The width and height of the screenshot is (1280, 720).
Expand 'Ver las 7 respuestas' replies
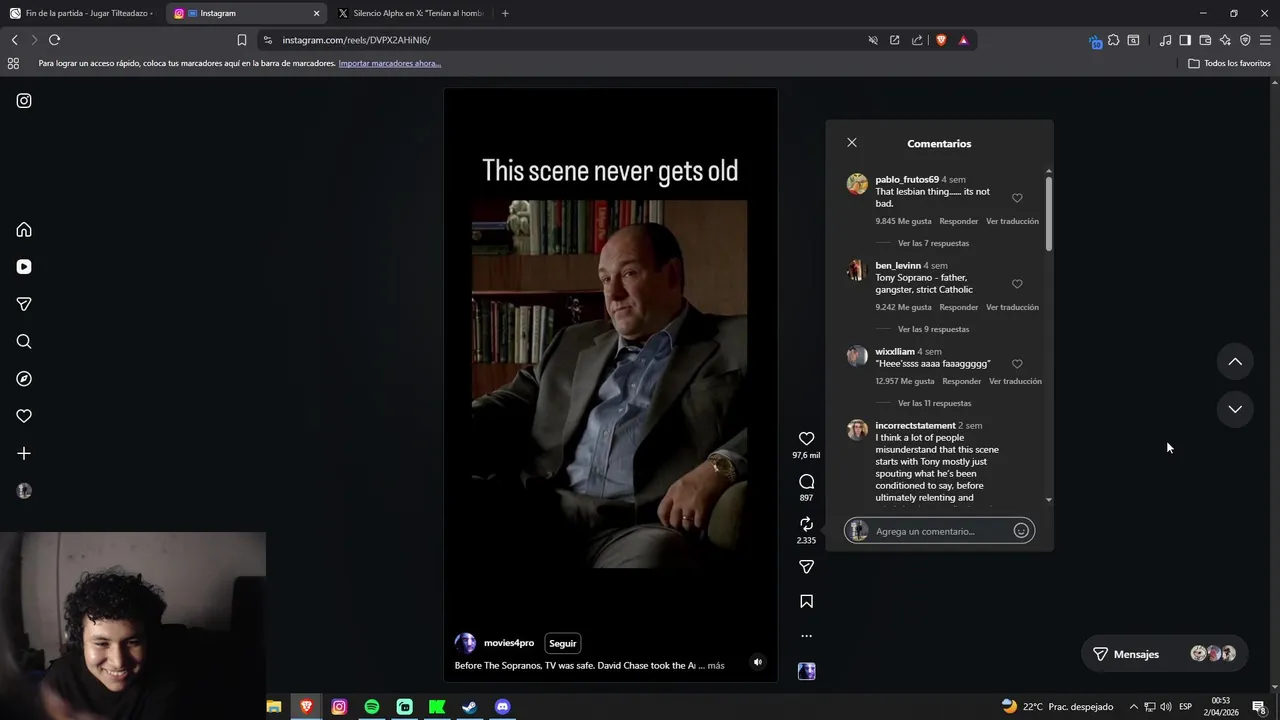(x=933, y=243)
